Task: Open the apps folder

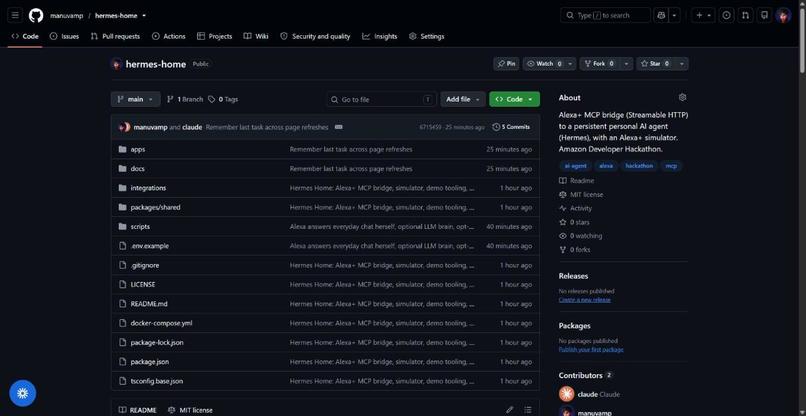Action: tap(138, 149)
